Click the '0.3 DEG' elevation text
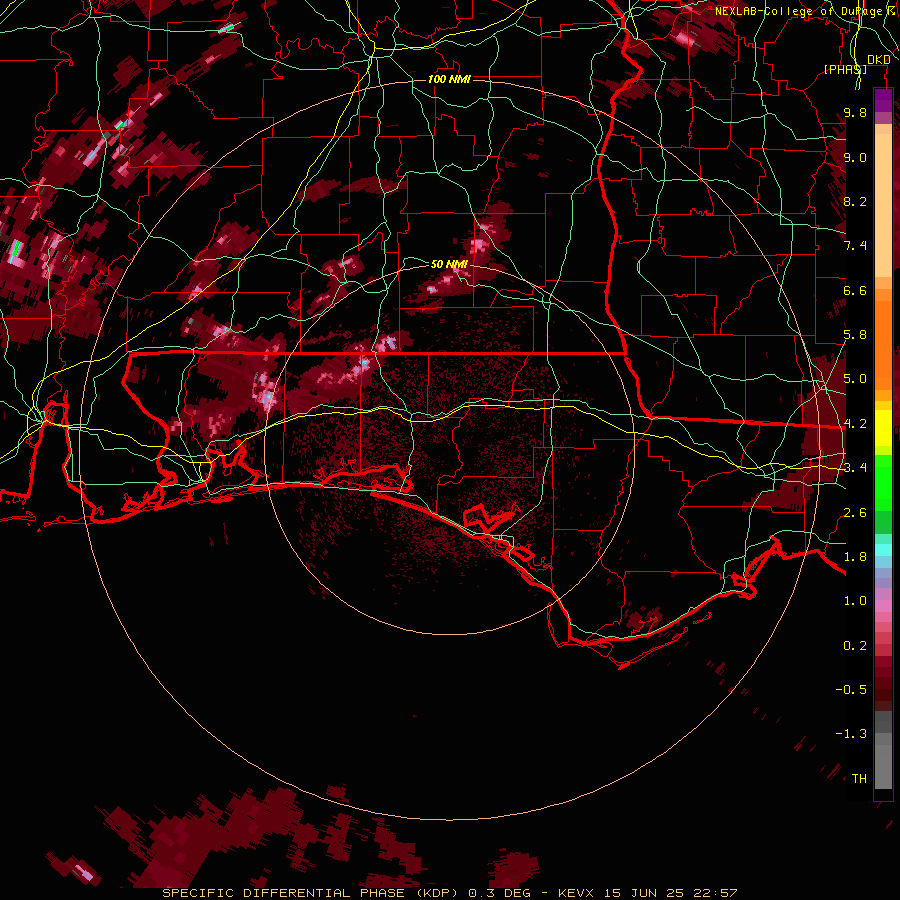 coord(499,893)
